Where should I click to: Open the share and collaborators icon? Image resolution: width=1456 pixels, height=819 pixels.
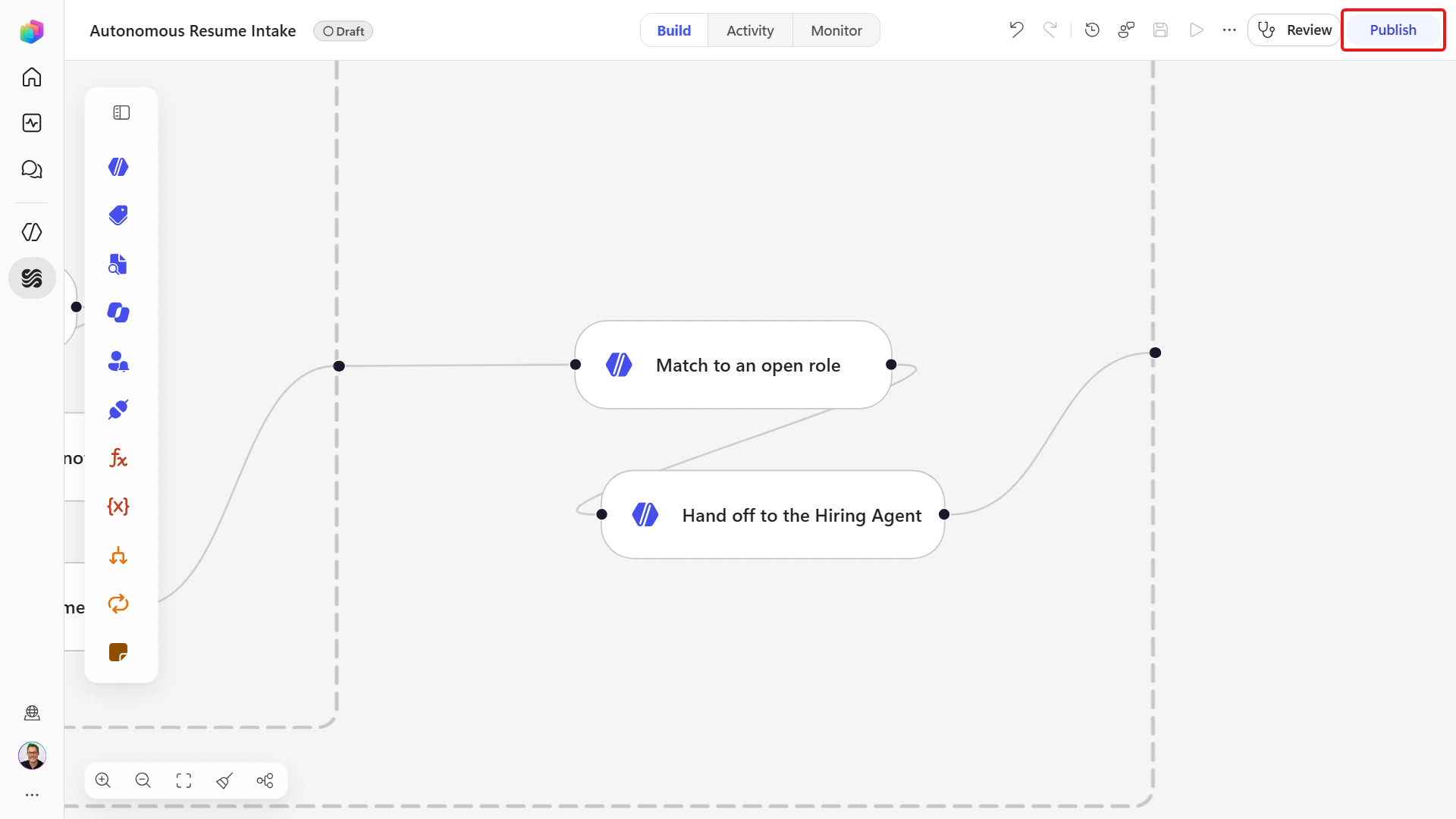[1126, 30]
